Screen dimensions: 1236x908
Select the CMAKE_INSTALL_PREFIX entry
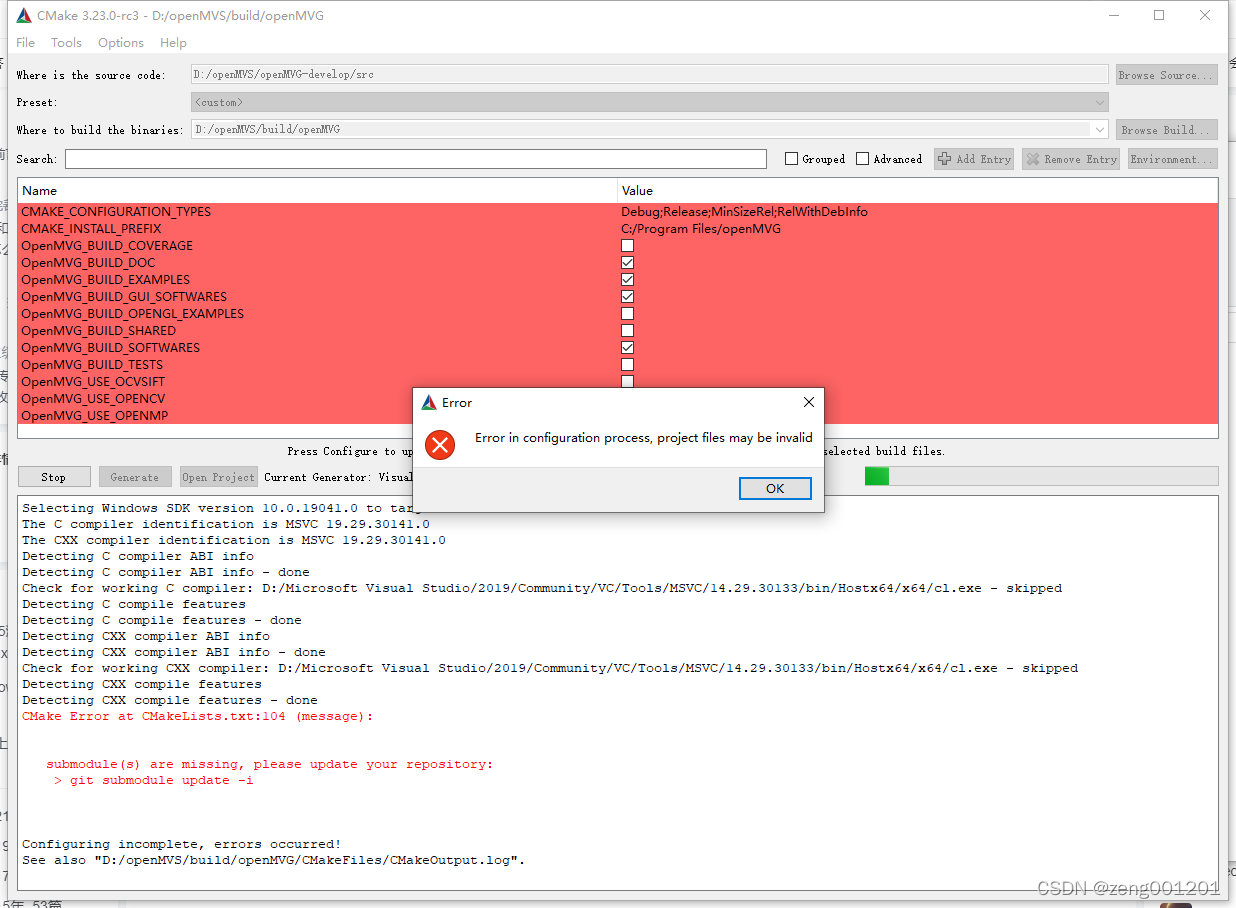(91, 229)
